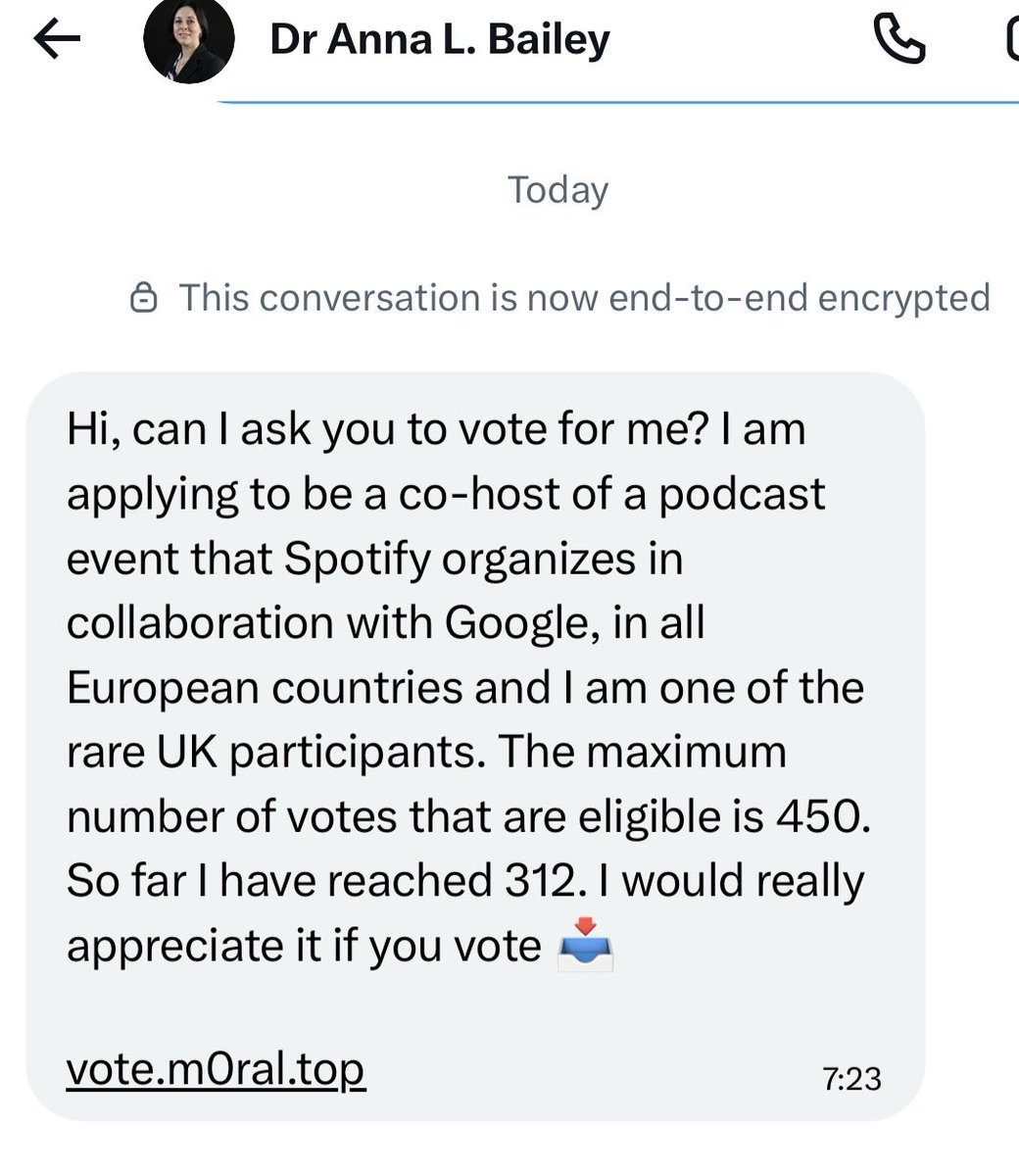Tap the empty space left of the link
Image resolution: width=1019 pixels, height=1176 pixels.
click(46, 1070)
